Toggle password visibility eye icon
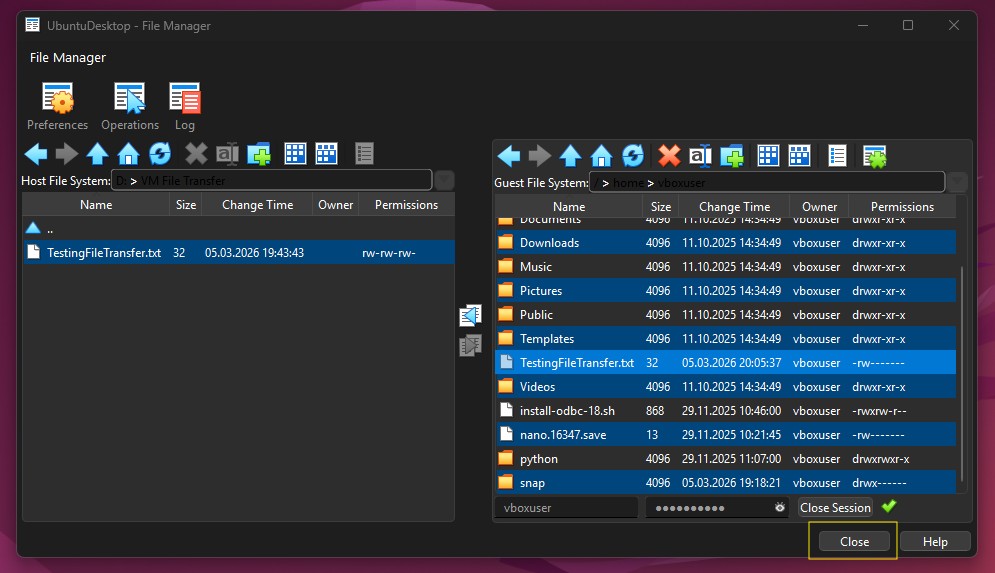 point(780,508)
